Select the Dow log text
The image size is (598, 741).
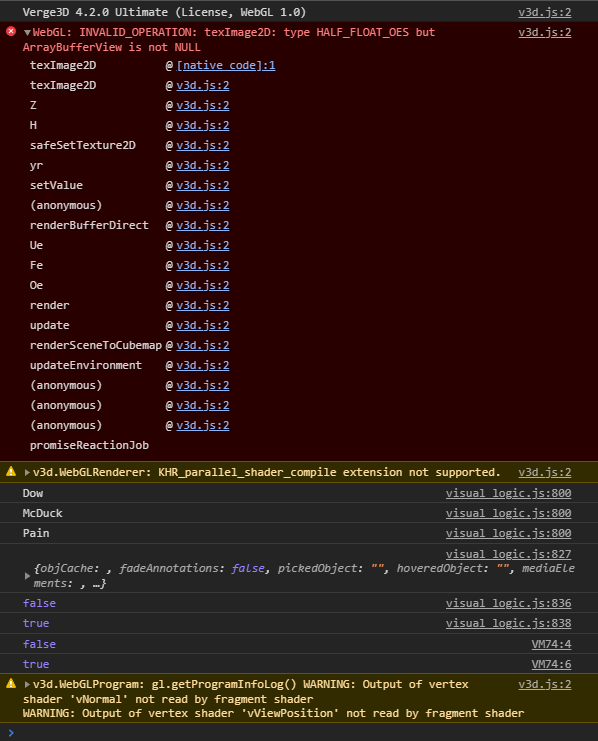pos(33,493)
